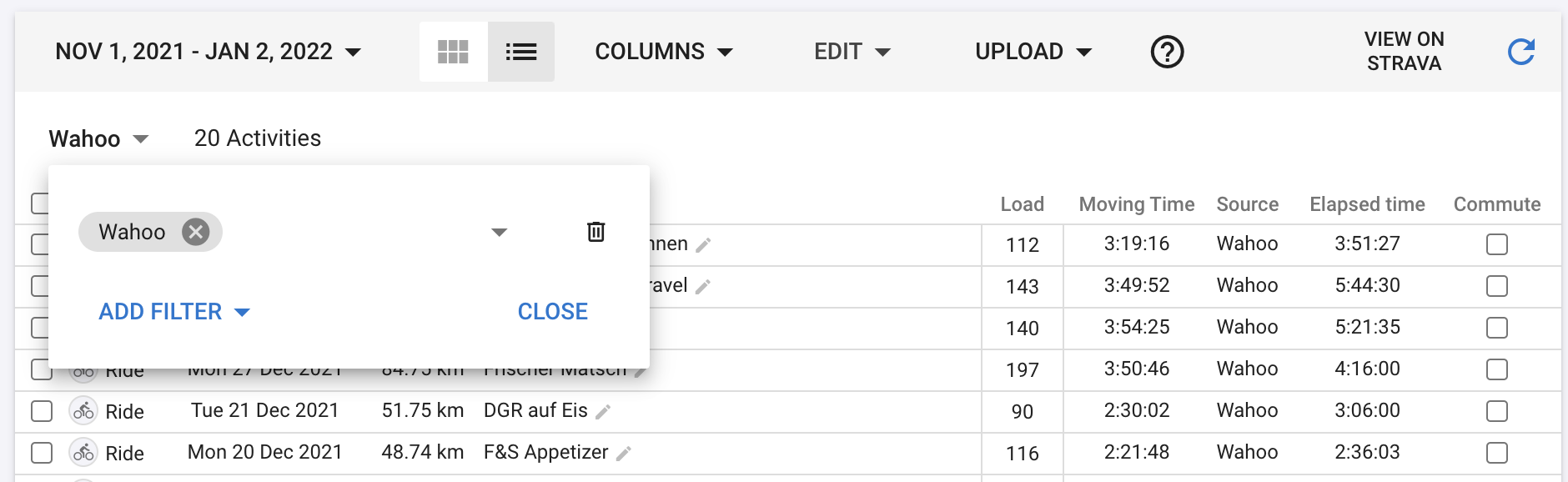This screenshot has width=1568, height=482.
Task: Click the load value '90'
Action: click(x=1023, y=411)
